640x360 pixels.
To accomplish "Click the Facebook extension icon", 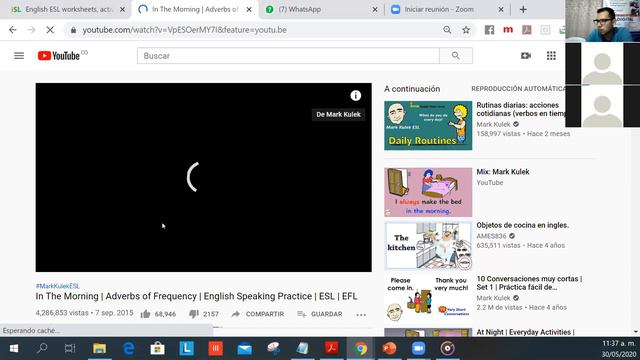I will tap(489, 30).
